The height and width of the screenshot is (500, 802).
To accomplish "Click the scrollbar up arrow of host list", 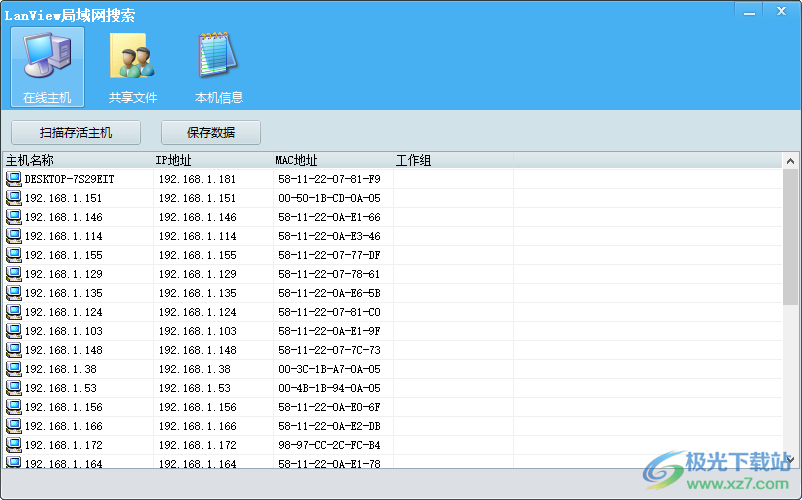I will (x=790, y=161).
